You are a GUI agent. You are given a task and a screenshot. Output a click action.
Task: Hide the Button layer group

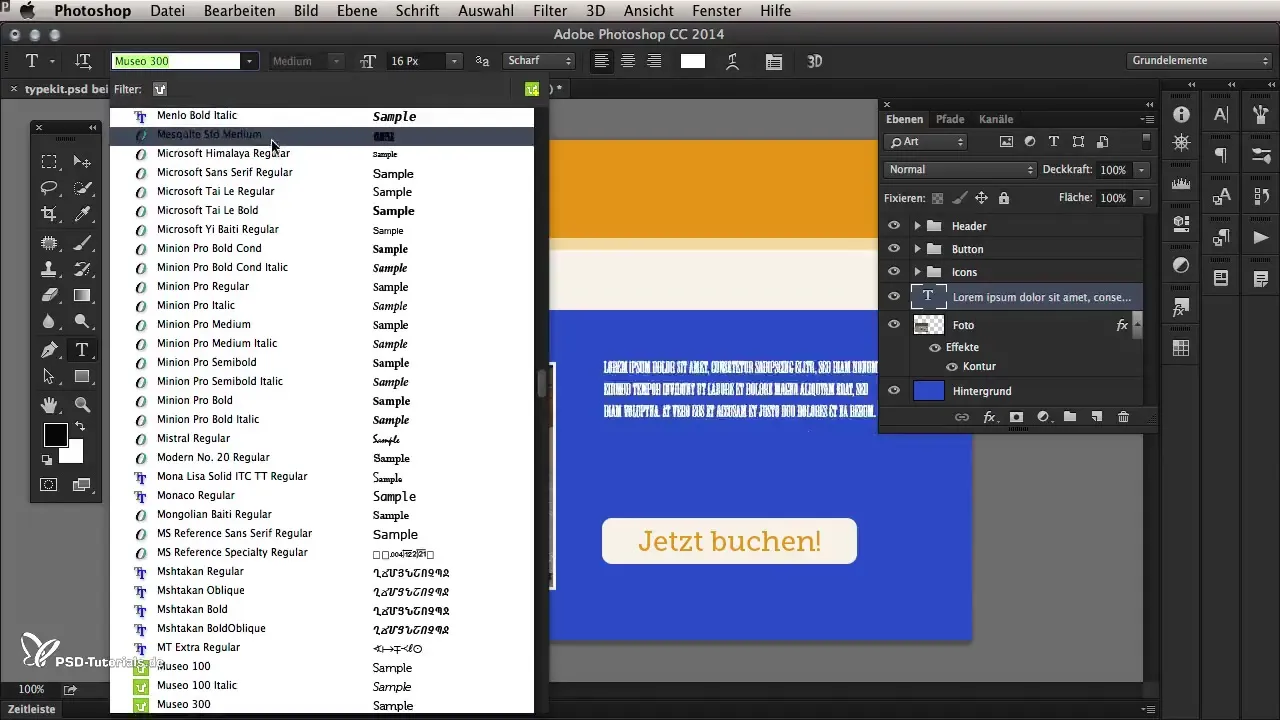(894, 249)
